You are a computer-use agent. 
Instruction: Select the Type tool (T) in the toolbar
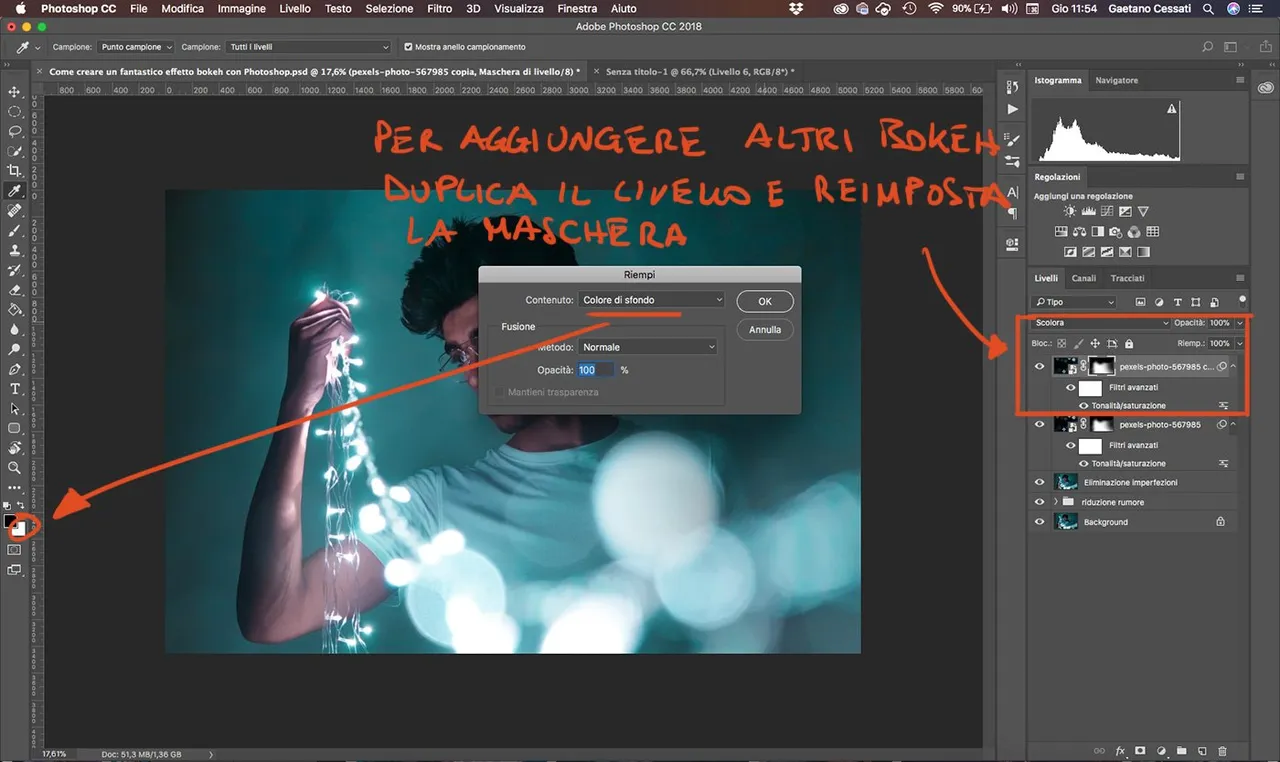pos(14,388)
